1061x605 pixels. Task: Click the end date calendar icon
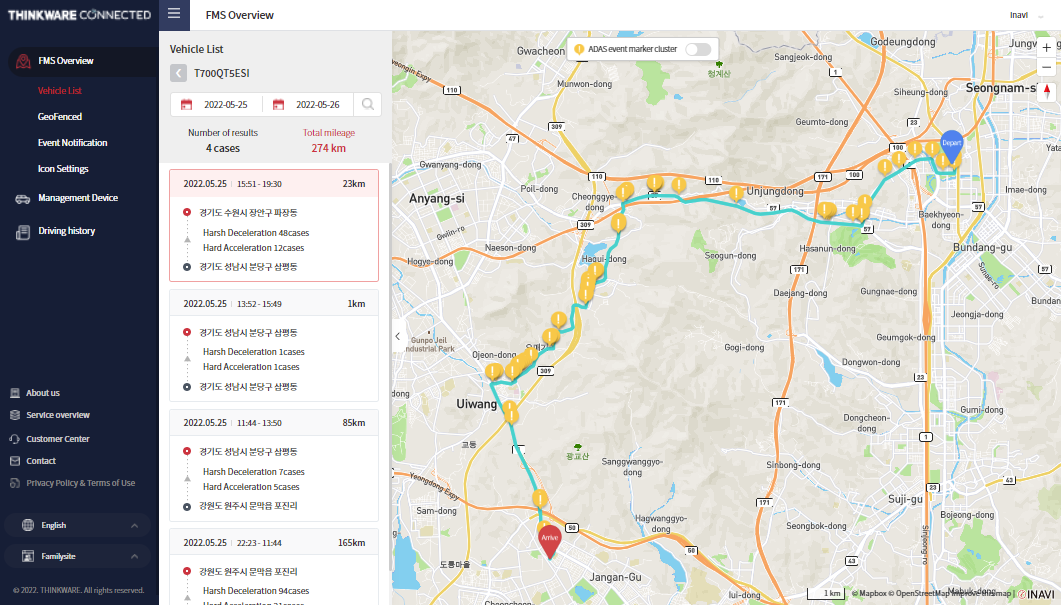278,104
